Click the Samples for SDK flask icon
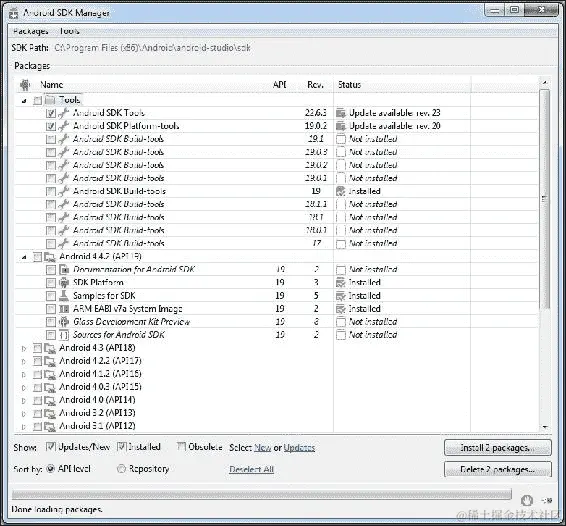The width and height of the screenshot is (566, 526). (64, 296)
